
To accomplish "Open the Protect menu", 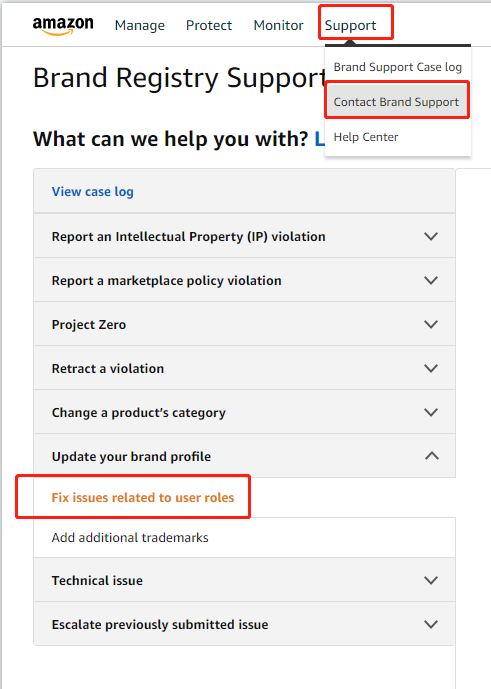I will coord(209,25).
